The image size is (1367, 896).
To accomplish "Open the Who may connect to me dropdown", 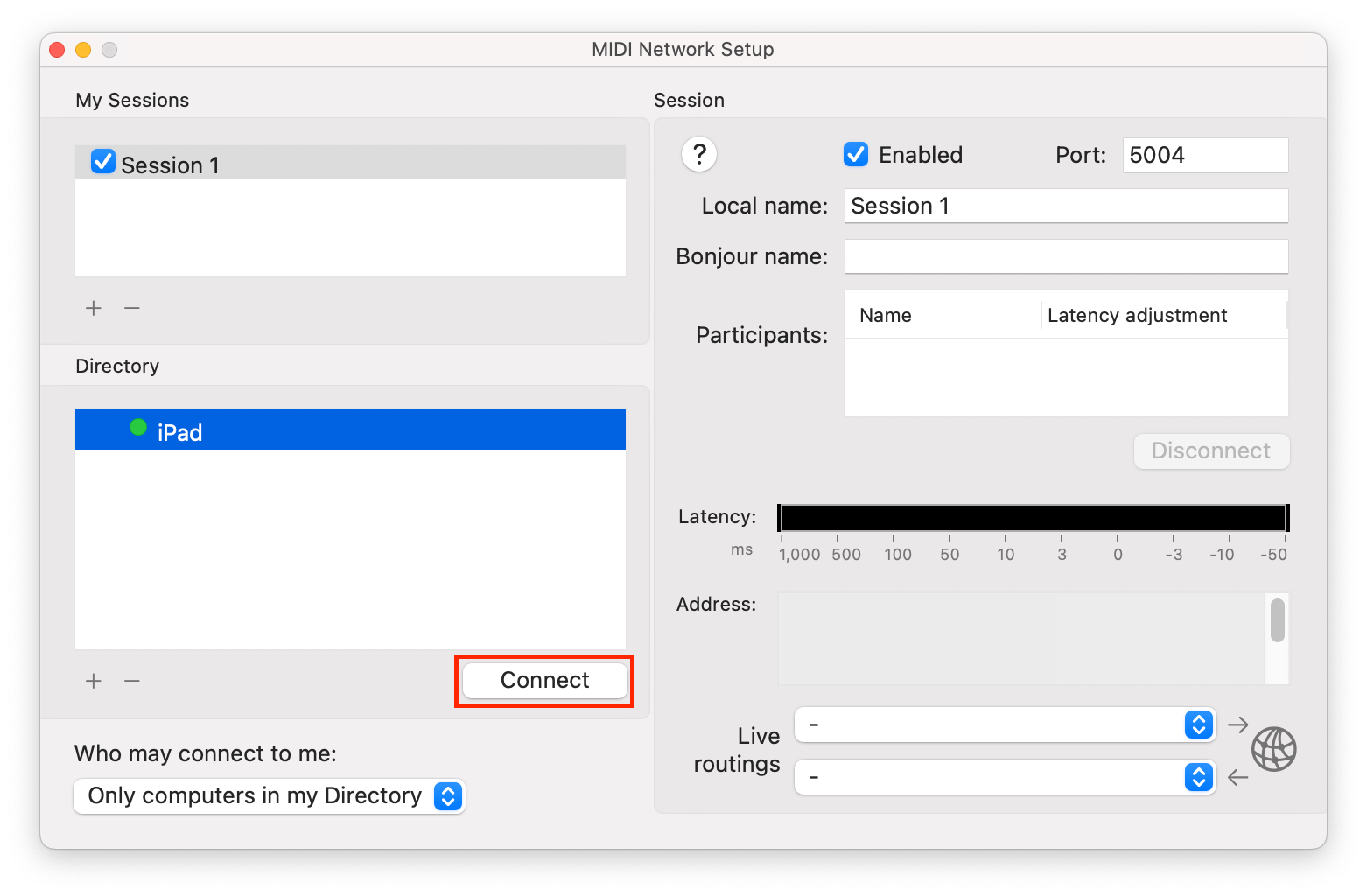I will click(270, 796).
